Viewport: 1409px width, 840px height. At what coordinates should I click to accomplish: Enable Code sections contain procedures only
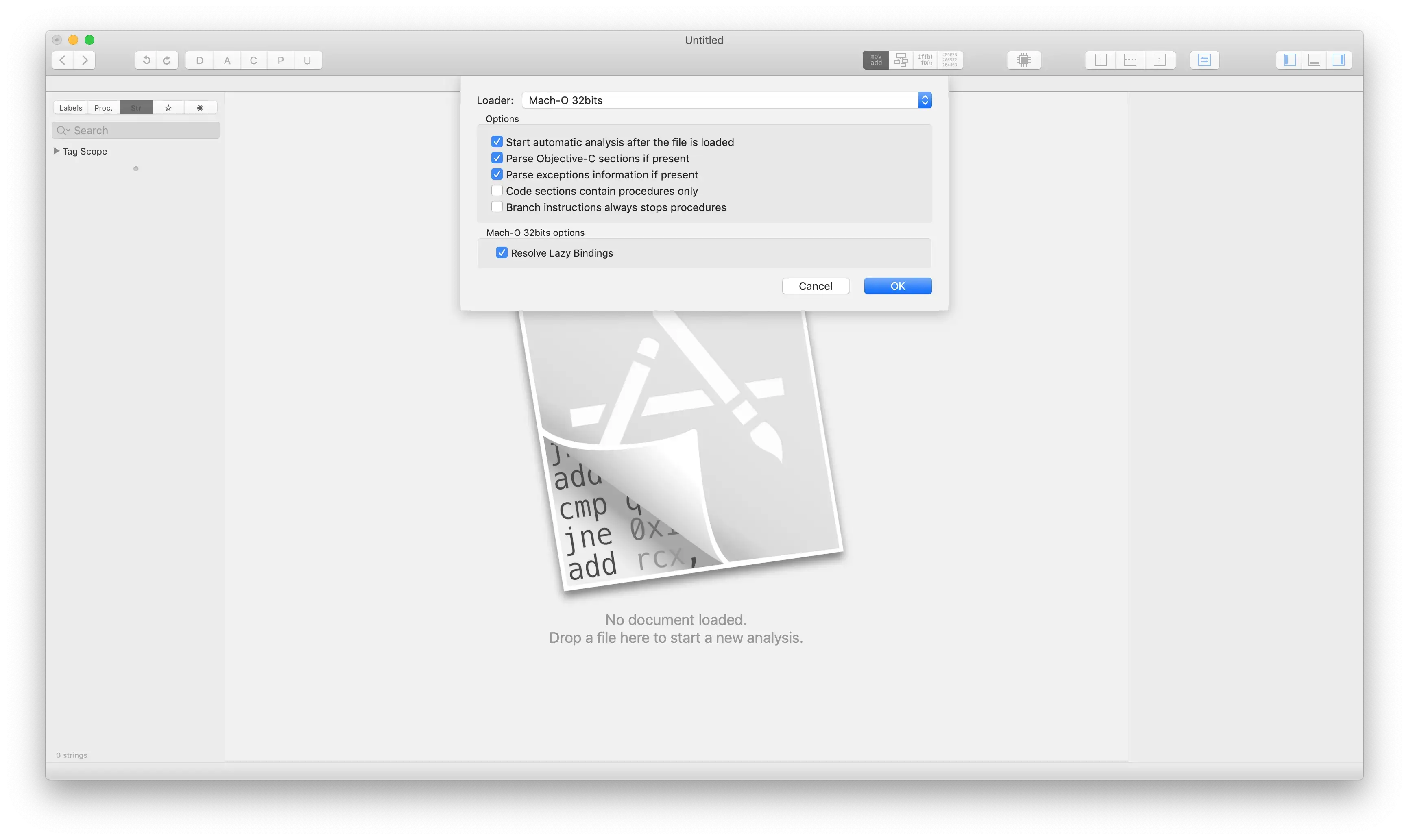[x=497, y=191]
